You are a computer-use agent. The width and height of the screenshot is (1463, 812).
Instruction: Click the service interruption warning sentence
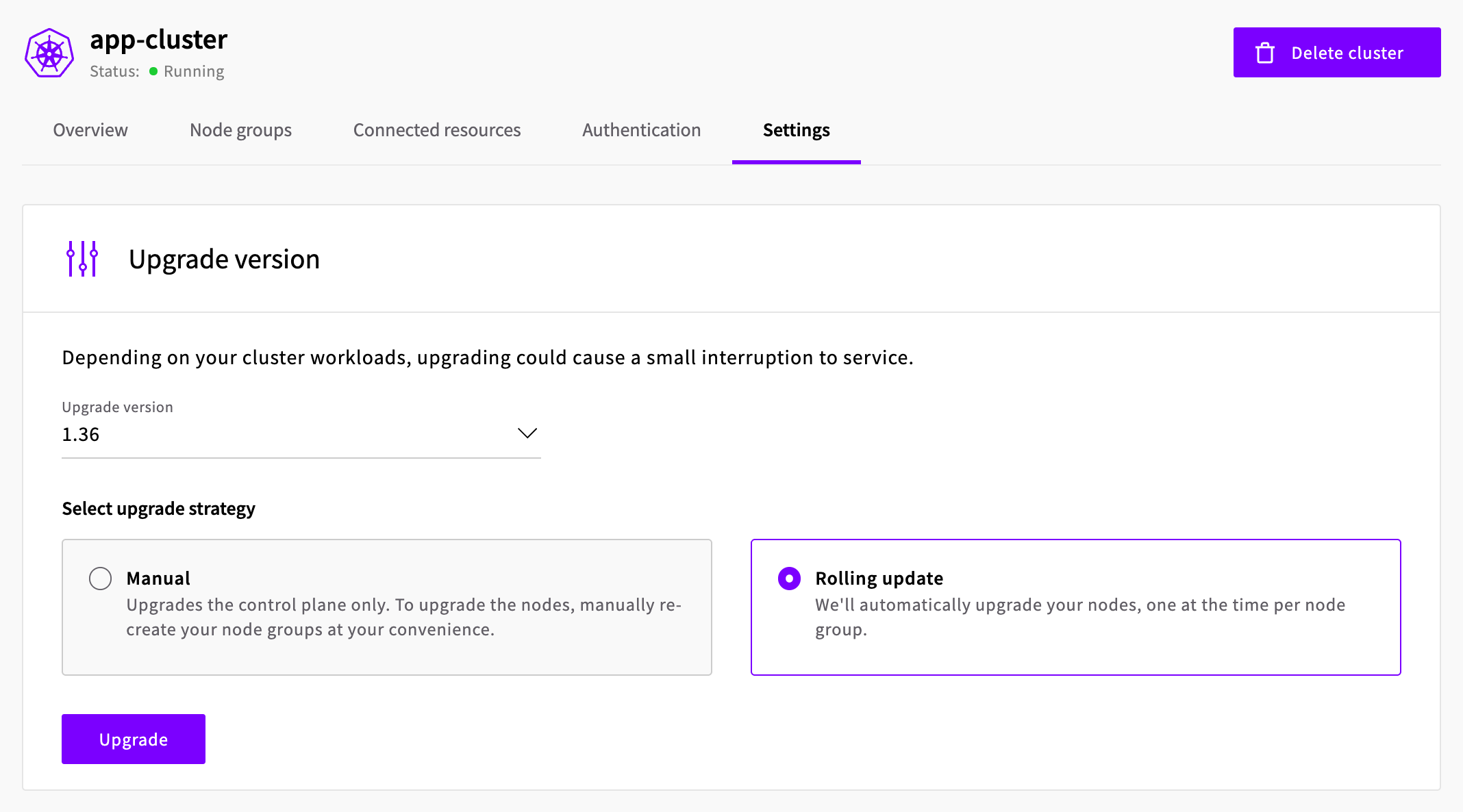(x=488, y=357)
